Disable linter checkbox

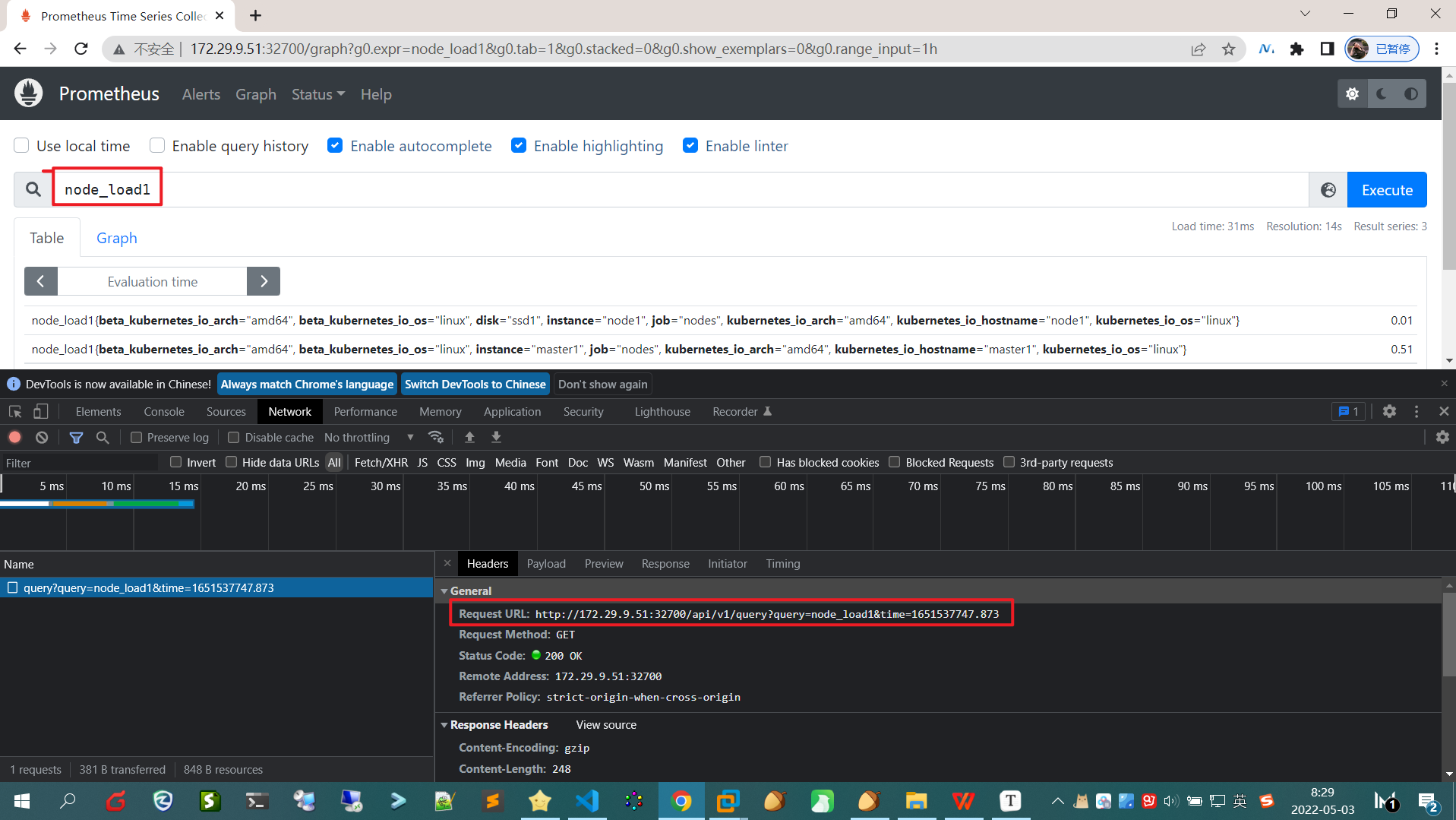coord(690,145)
